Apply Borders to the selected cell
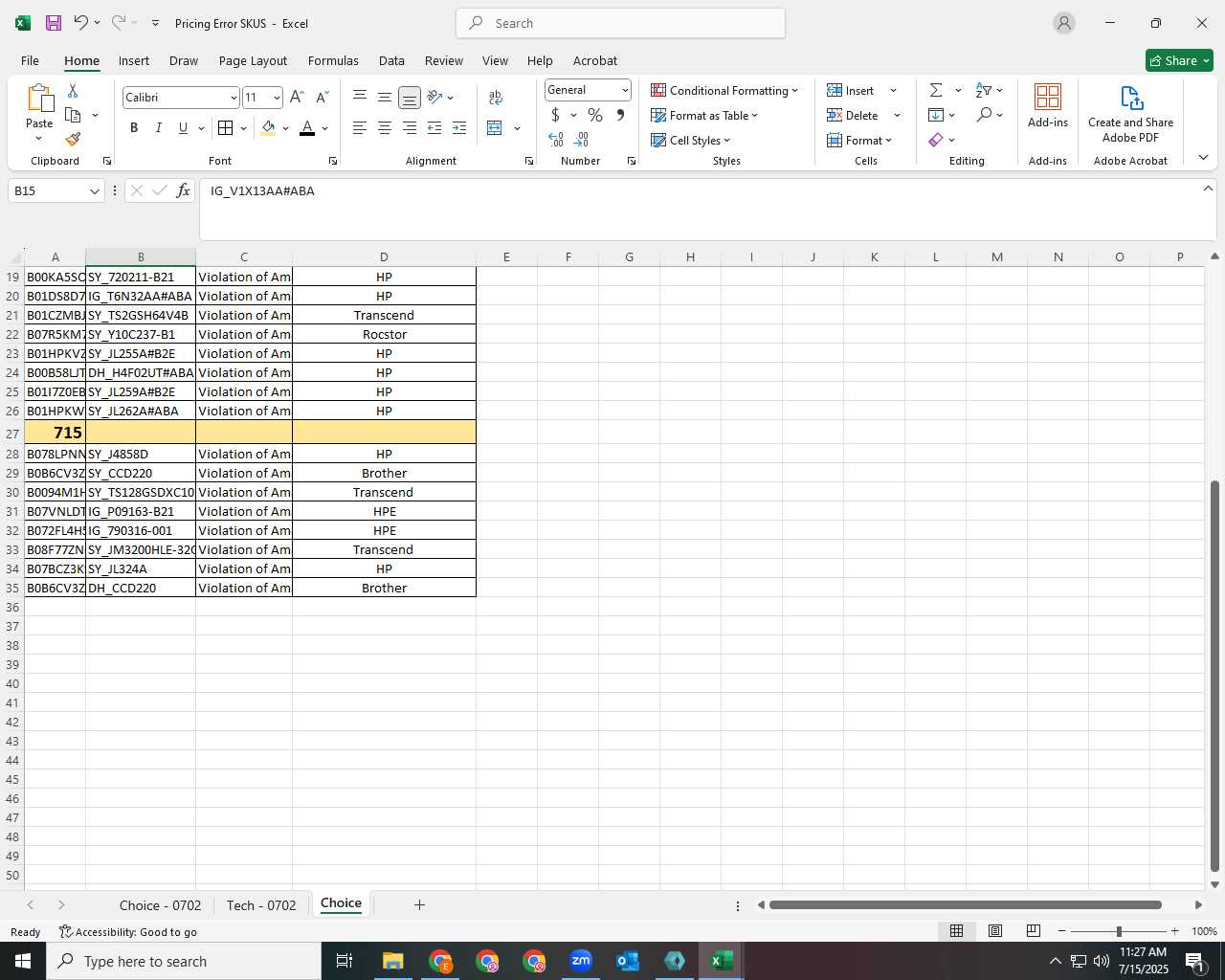The height and width of the screenshot is (980, 1225). click(225, 127)
